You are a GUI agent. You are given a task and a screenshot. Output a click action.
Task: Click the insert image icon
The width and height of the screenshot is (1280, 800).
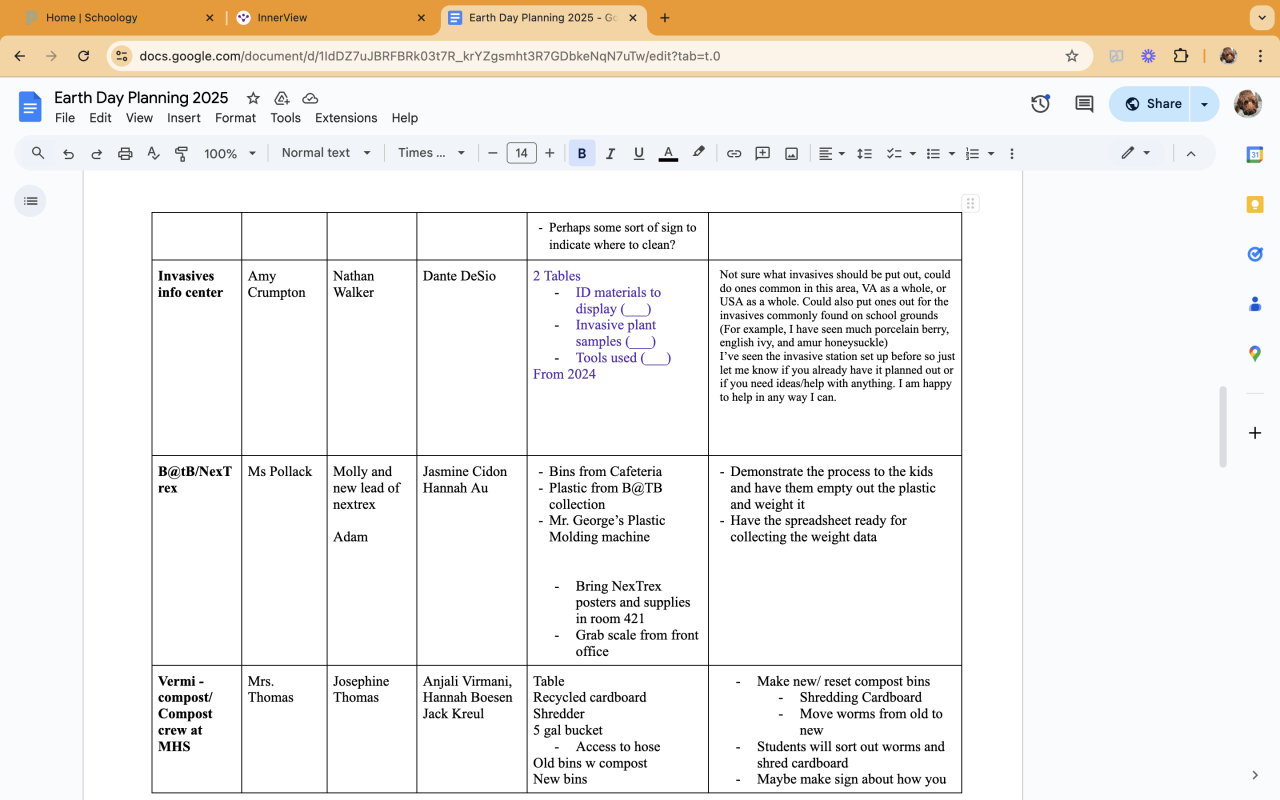pyautogui.click(x=791, y=153)
